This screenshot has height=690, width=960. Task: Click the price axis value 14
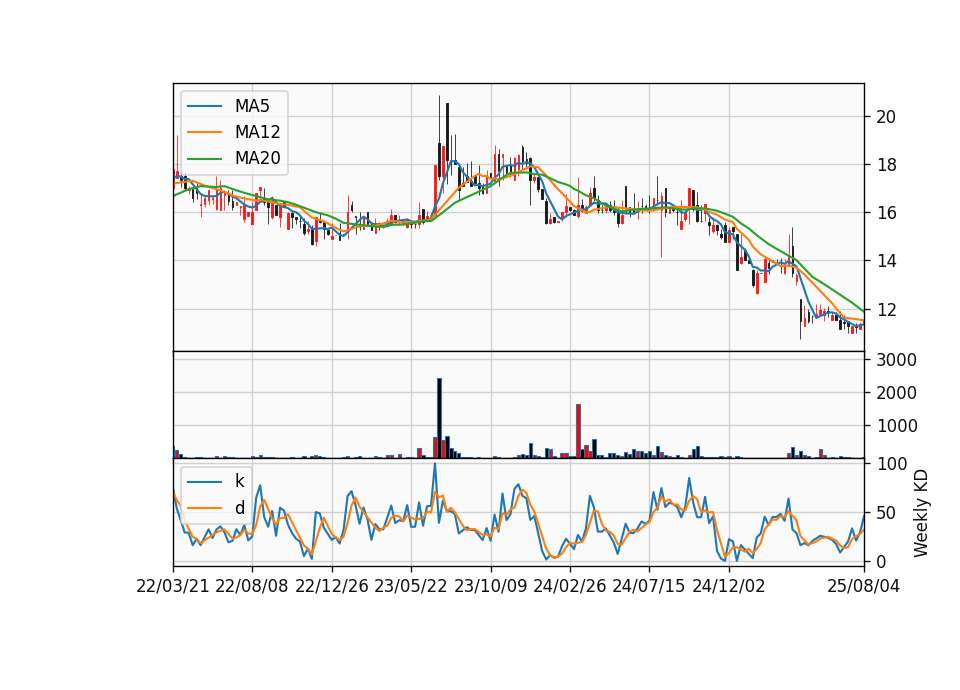885,261
